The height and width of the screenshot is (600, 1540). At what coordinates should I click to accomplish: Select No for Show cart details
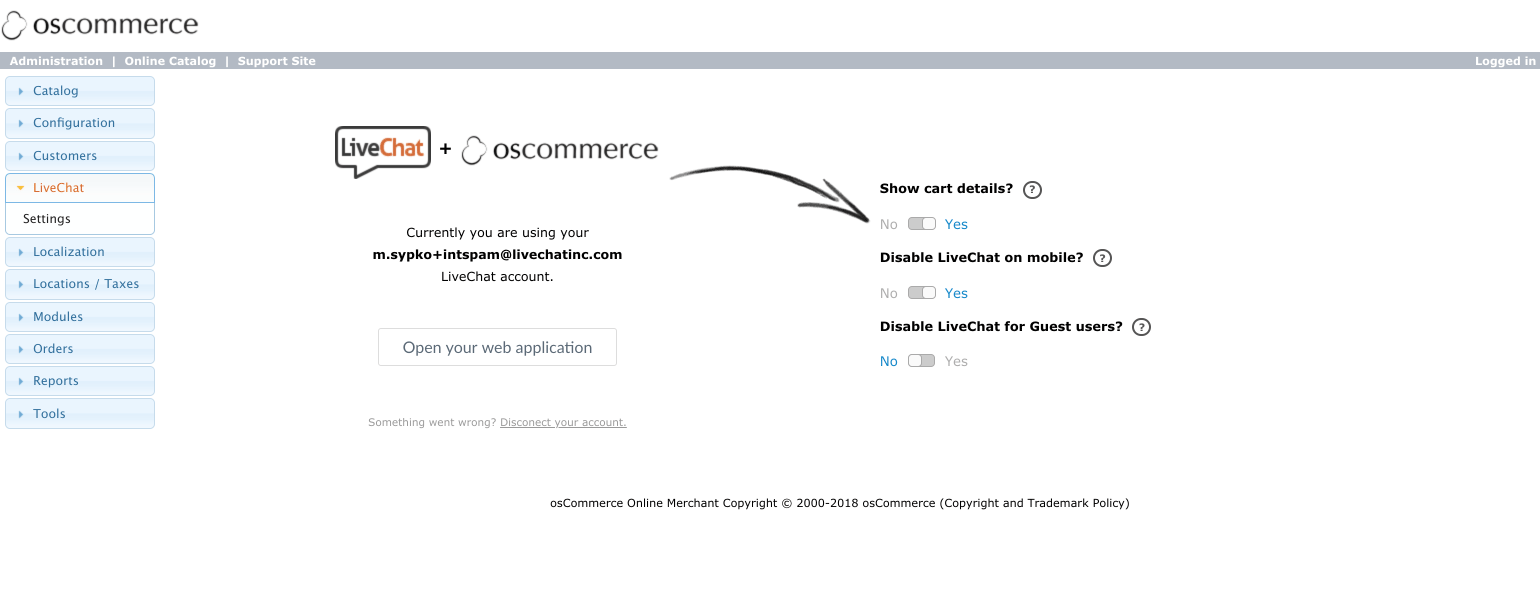tap(889, 224)
